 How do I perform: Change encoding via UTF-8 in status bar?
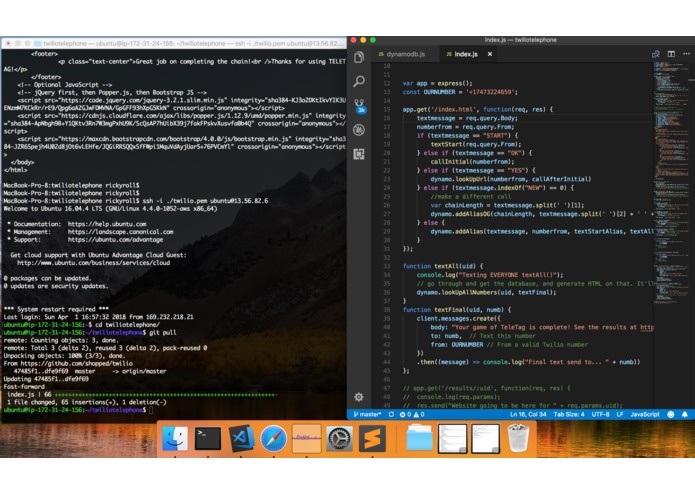[601, 415]
